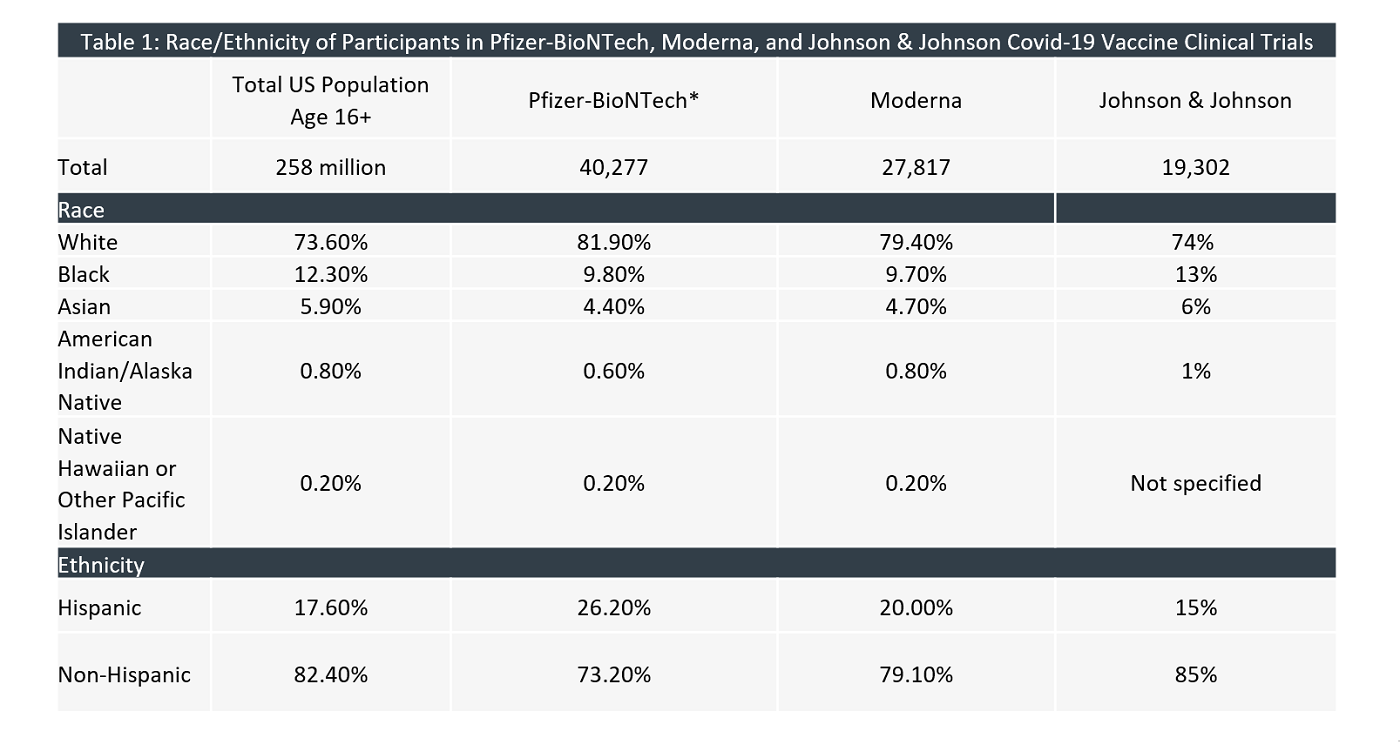Select the Moderna column header
The image size is (1400, 751).
[916, 100]
